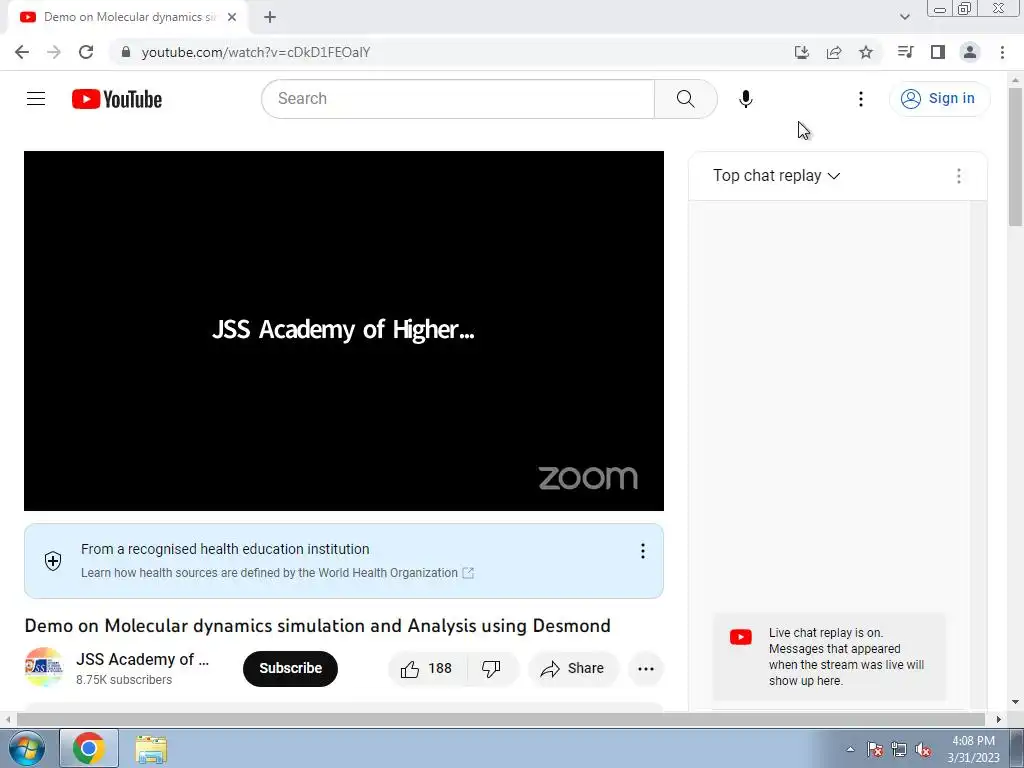The image size is (1024, 768).
Task: Open the JSS Academy of ... channel name
Action: 142,660
